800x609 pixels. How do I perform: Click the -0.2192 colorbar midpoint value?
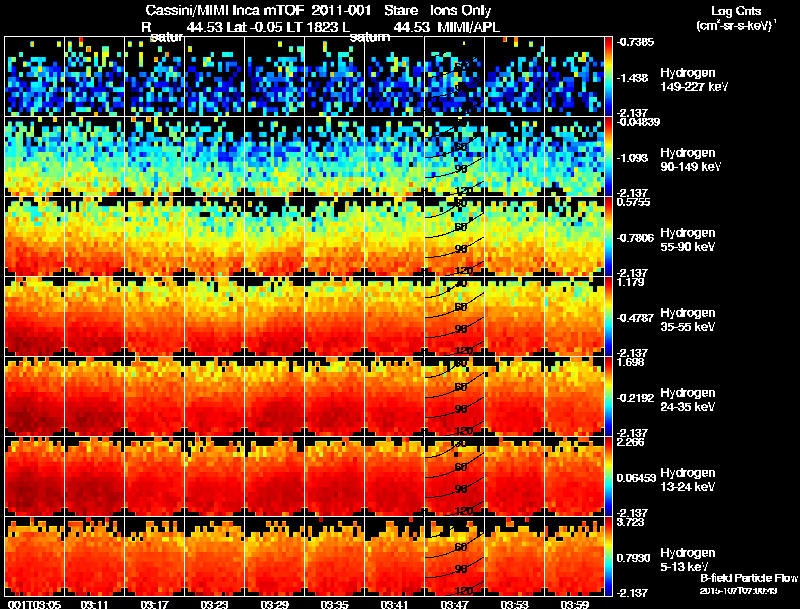click(635, 398)
